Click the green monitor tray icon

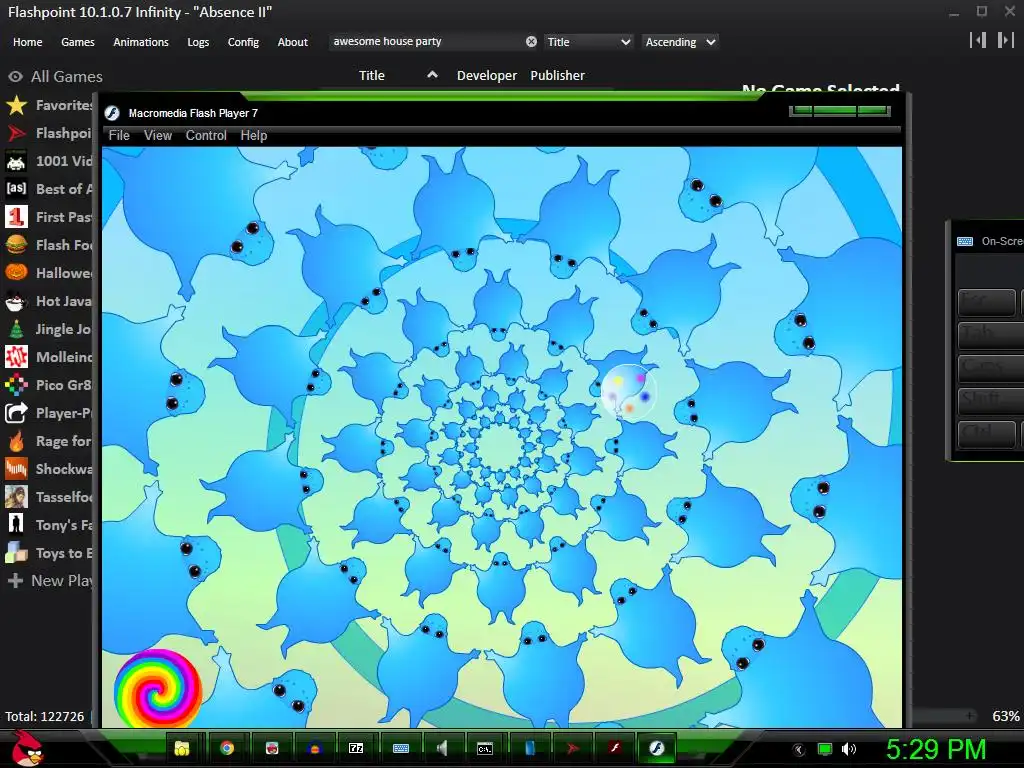tap(825, 749)
